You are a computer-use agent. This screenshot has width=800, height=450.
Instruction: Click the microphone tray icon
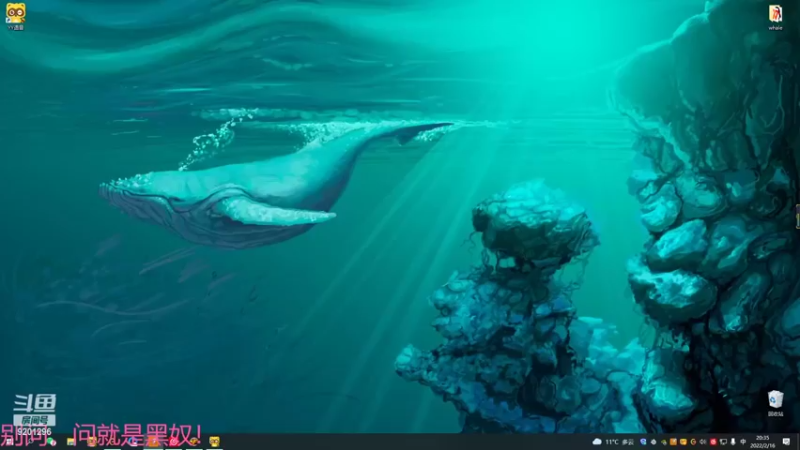(733, 442)
